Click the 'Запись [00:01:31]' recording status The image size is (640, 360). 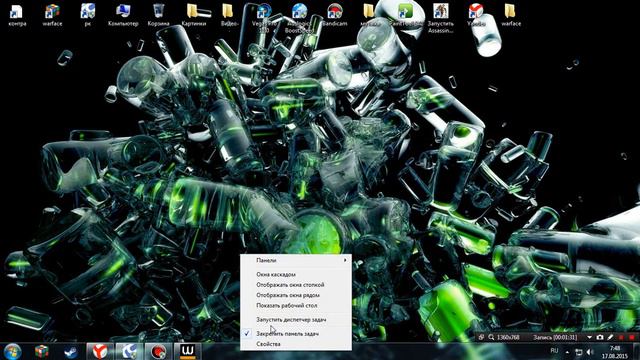point(555,337)
